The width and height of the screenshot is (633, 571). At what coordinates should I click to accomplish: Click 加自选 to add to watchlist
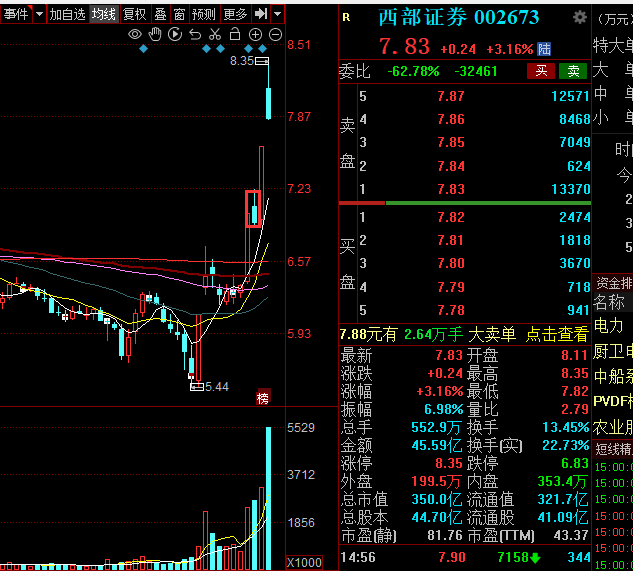[x=68, y=14]
